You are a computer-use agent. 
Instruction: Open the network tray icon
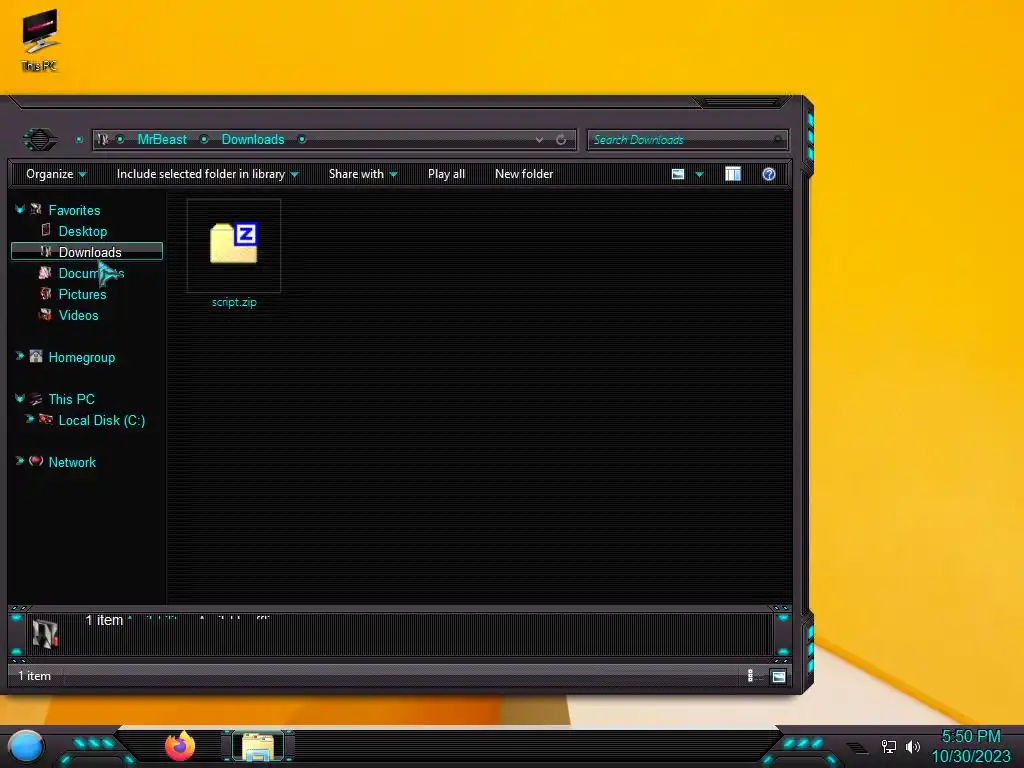pos(888,746)
